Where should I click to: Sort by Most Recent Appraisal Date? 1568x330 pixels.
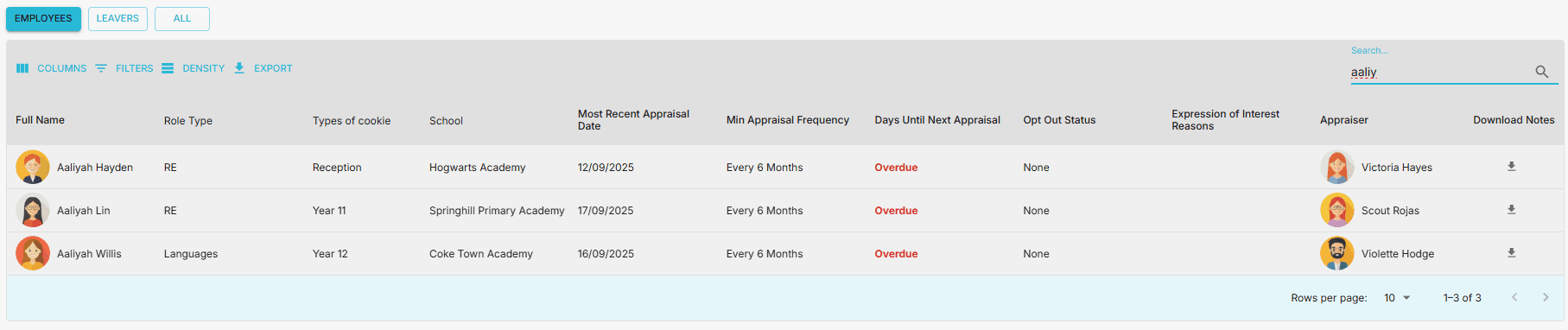(x=633, y=120)
